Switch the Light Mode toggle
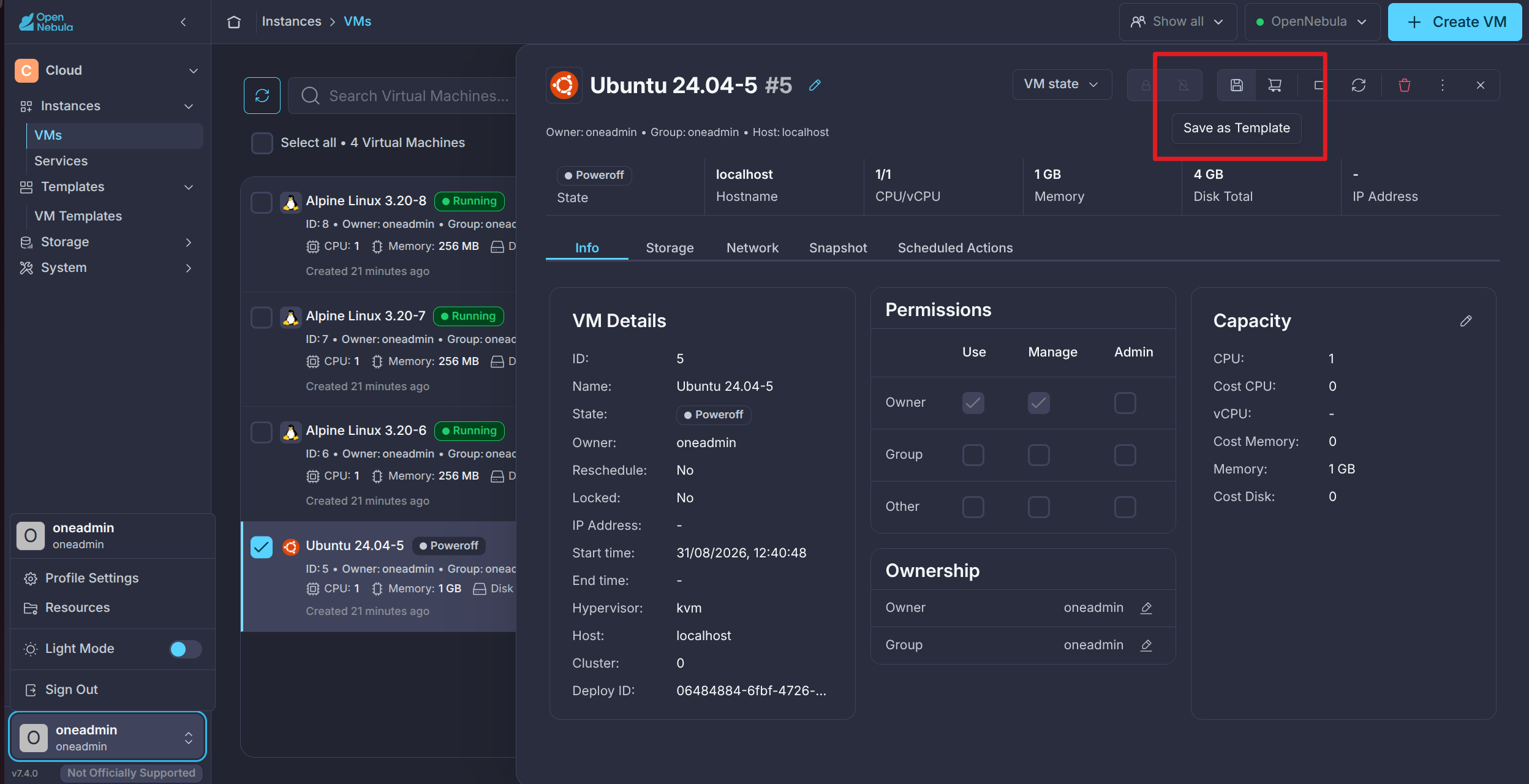The image size is (1529, 784). [185, 649]
